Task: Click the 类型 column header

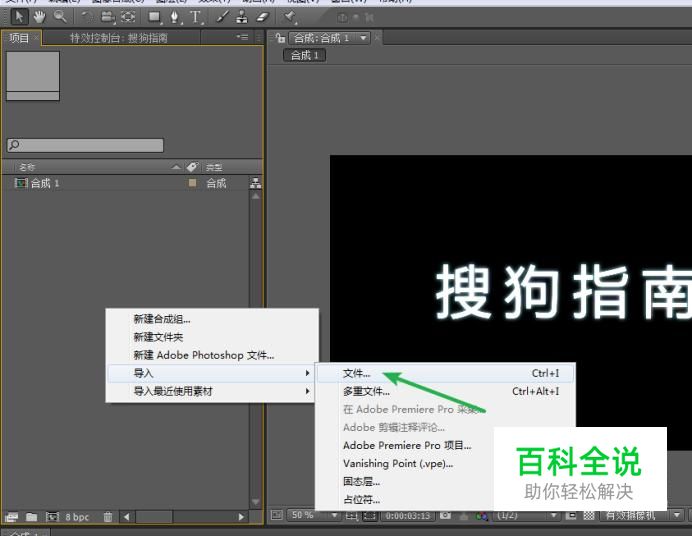Action: [x=214, y=167]
